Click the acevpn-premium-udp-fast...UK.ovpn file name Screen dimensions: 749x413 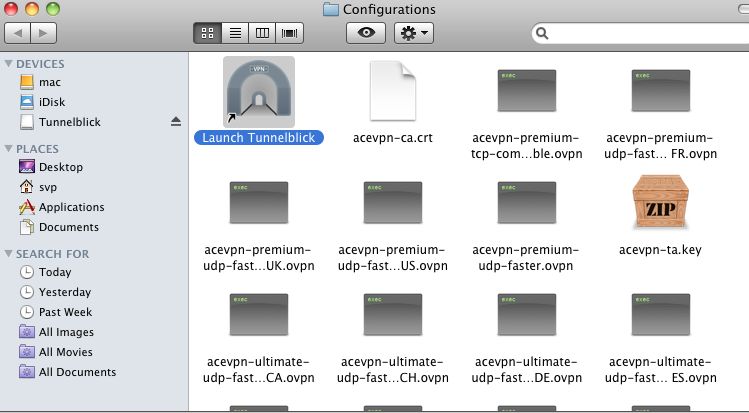tap(258, 258)
